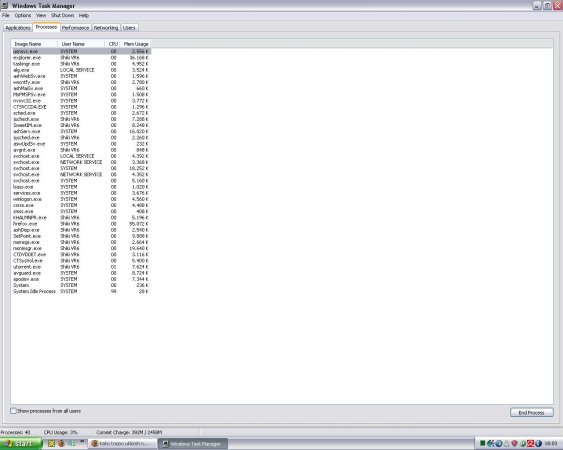Viewport: 563px width, 450px height.
Task: Click the tray icon just left of the clock
Action: click(x=539, y=444)
